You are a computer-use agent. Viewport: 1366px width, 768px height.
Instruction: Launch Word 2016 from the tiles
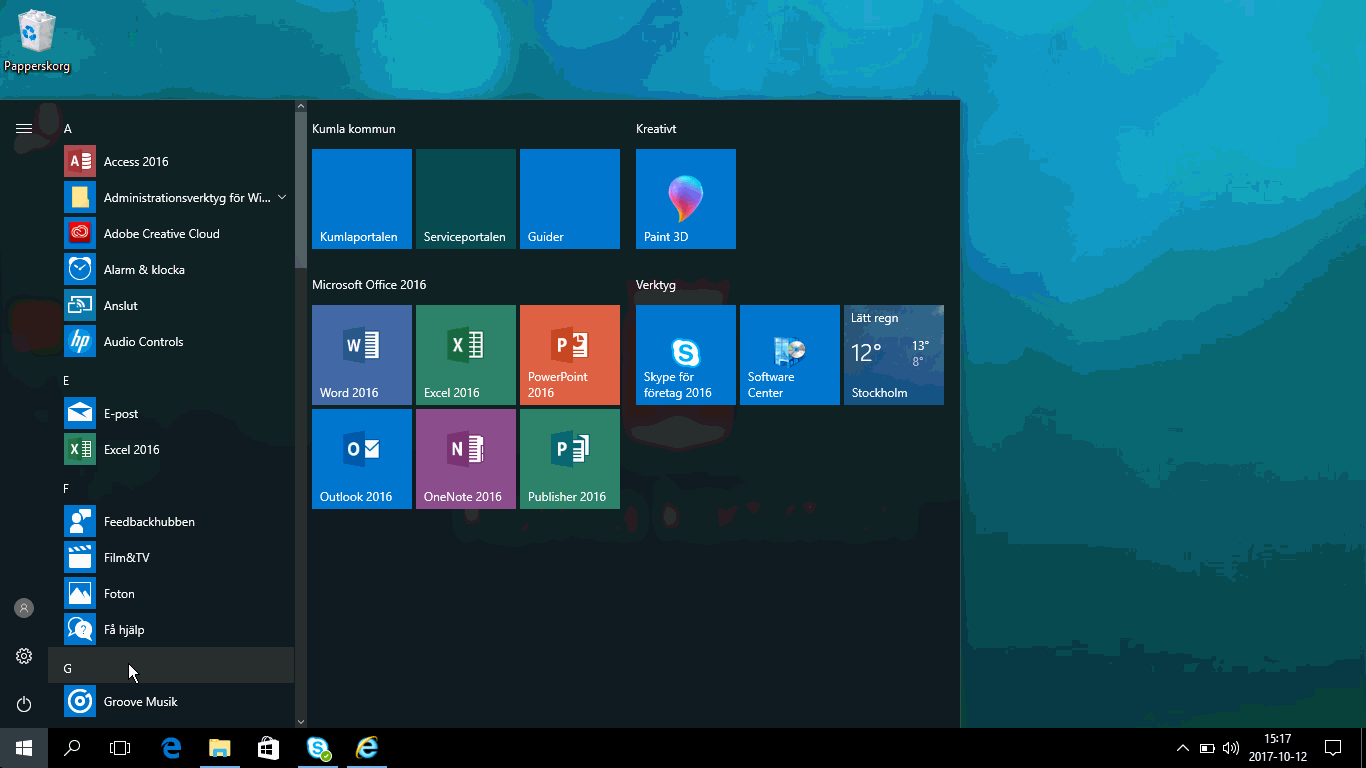click(x=361, y=355)
